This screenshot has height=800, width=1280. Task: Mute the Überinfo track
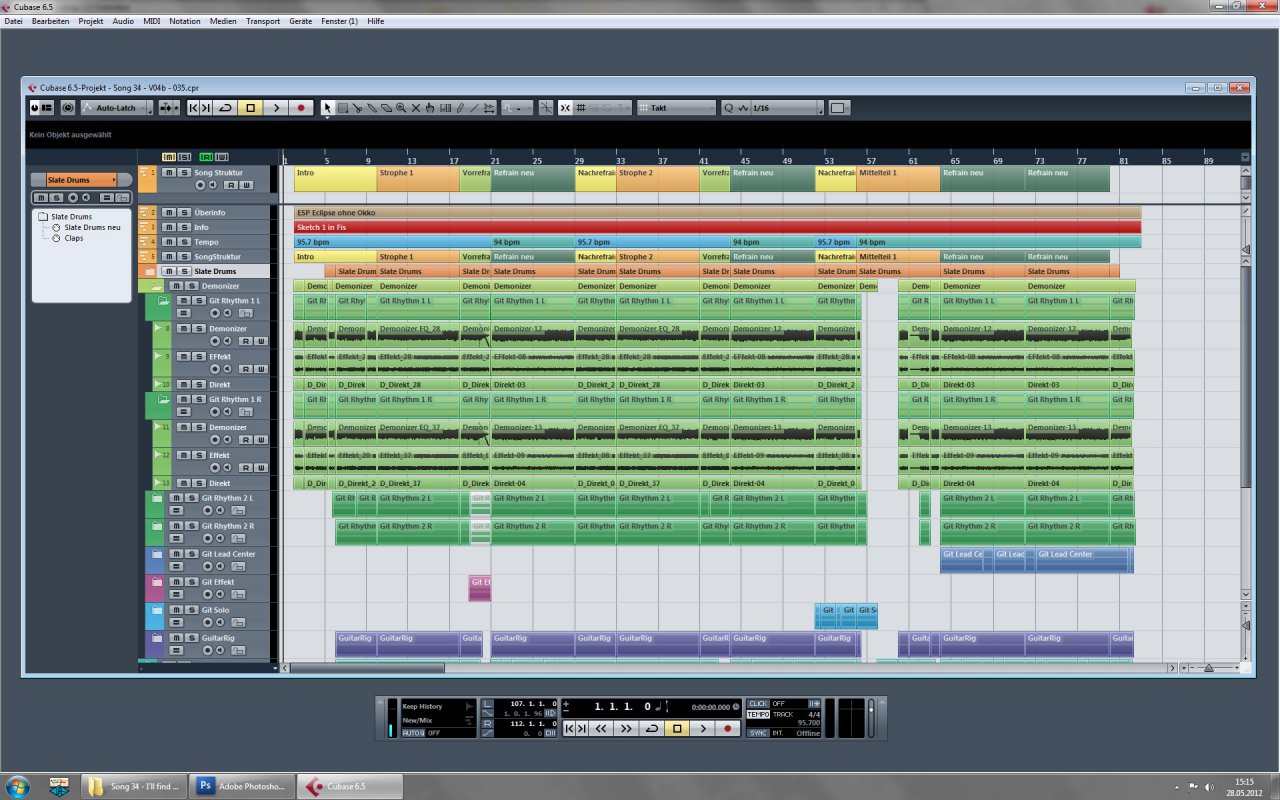[x=169, y=212]
